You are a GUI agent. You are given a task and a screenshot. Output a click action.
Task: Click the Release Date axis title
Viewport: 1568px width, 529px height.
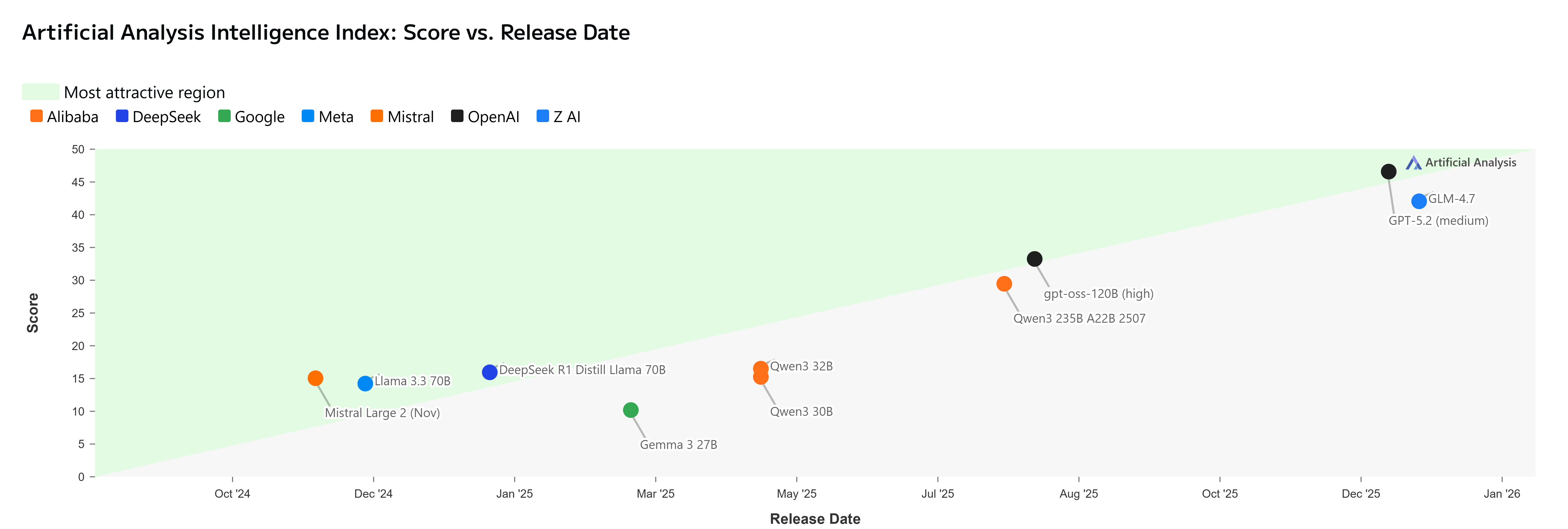[x=815, y=519]
